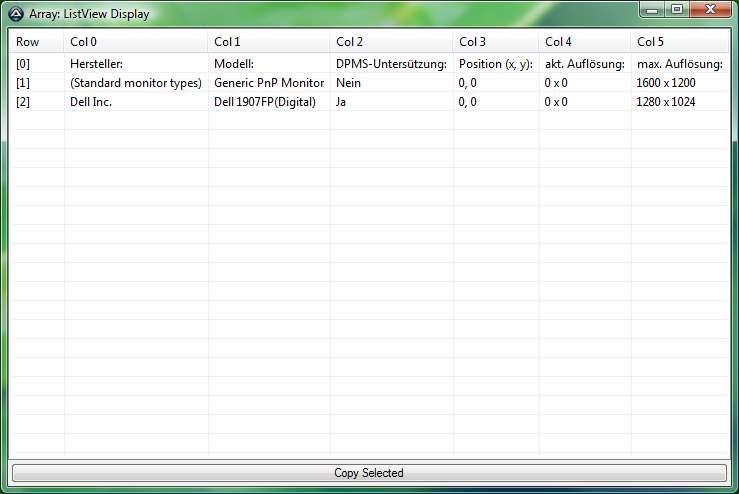Click the Generic PnP Monitor cell
The height and width of the screenshot is (494, 739).
[269, 83]
